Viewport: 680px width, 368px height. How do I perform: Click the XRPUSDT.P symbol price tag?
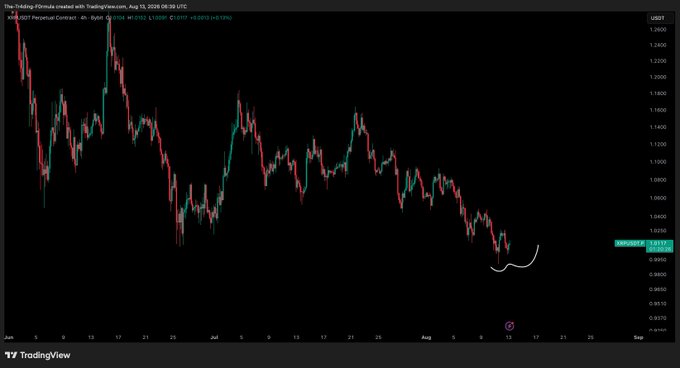[x=630, y=244]
